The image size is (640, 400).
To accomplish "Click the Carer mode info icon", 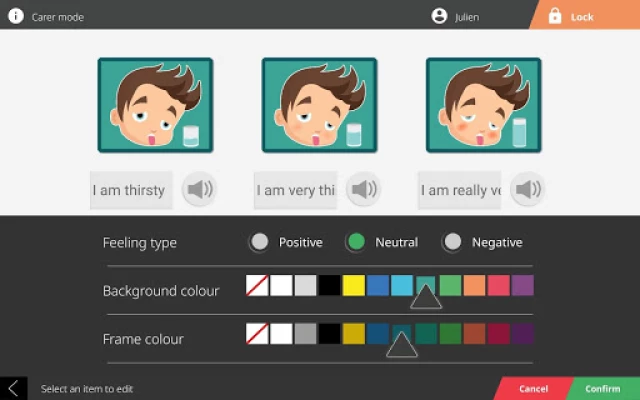I will (15, 16).
